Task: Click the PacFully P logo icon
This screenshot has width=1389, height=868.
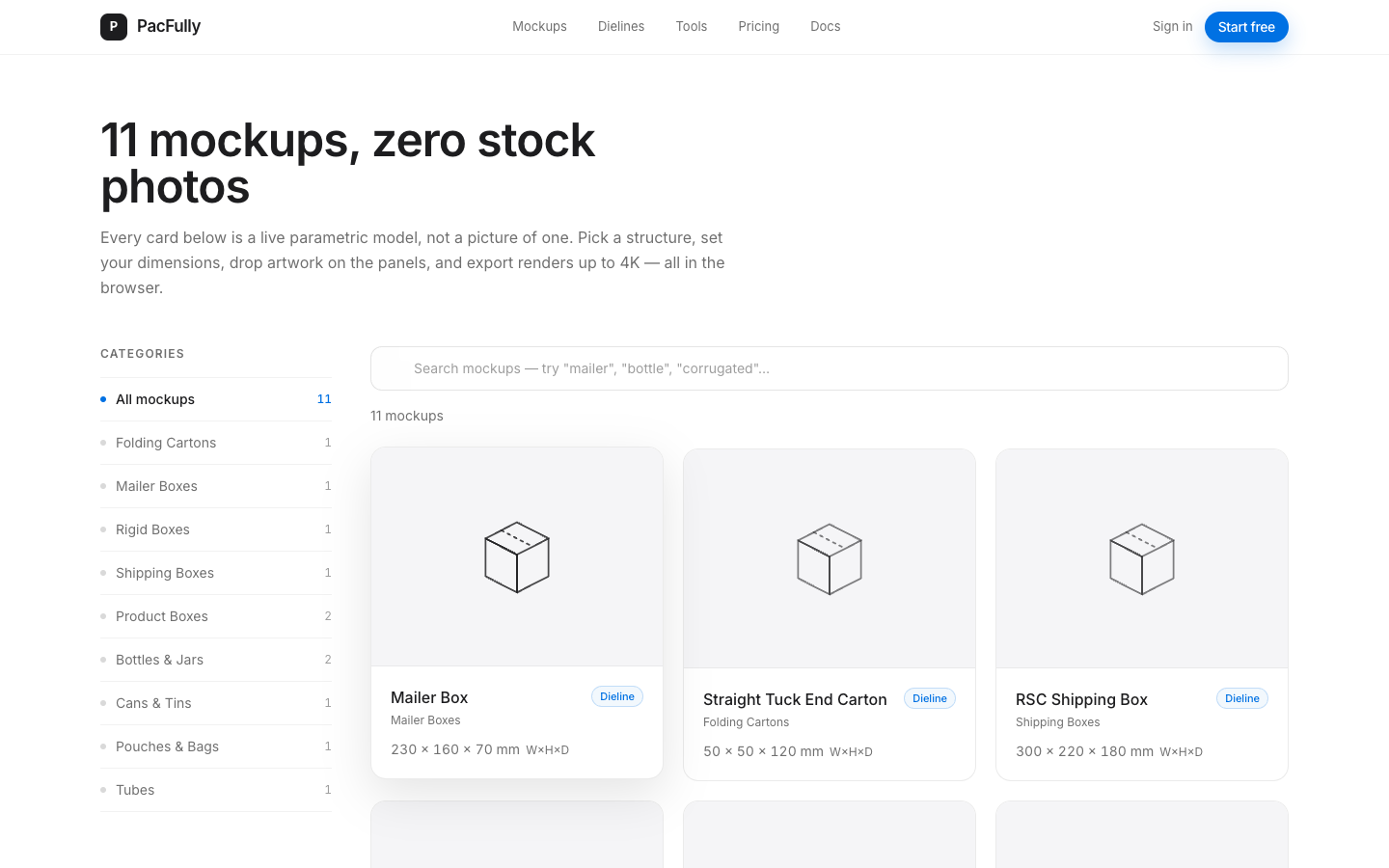Action: 114,27
